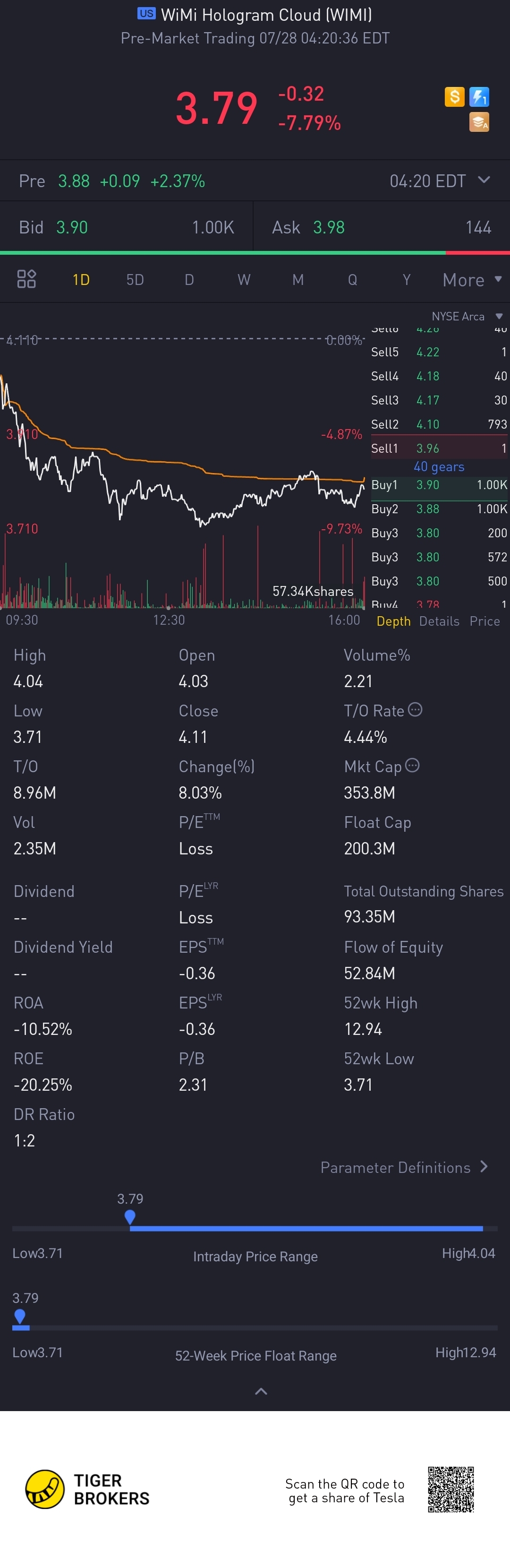Tap the 52-Week Price Float Range marker
Image resolution: width=510 pixels, height=1568 pixels.
(20, 1316)
